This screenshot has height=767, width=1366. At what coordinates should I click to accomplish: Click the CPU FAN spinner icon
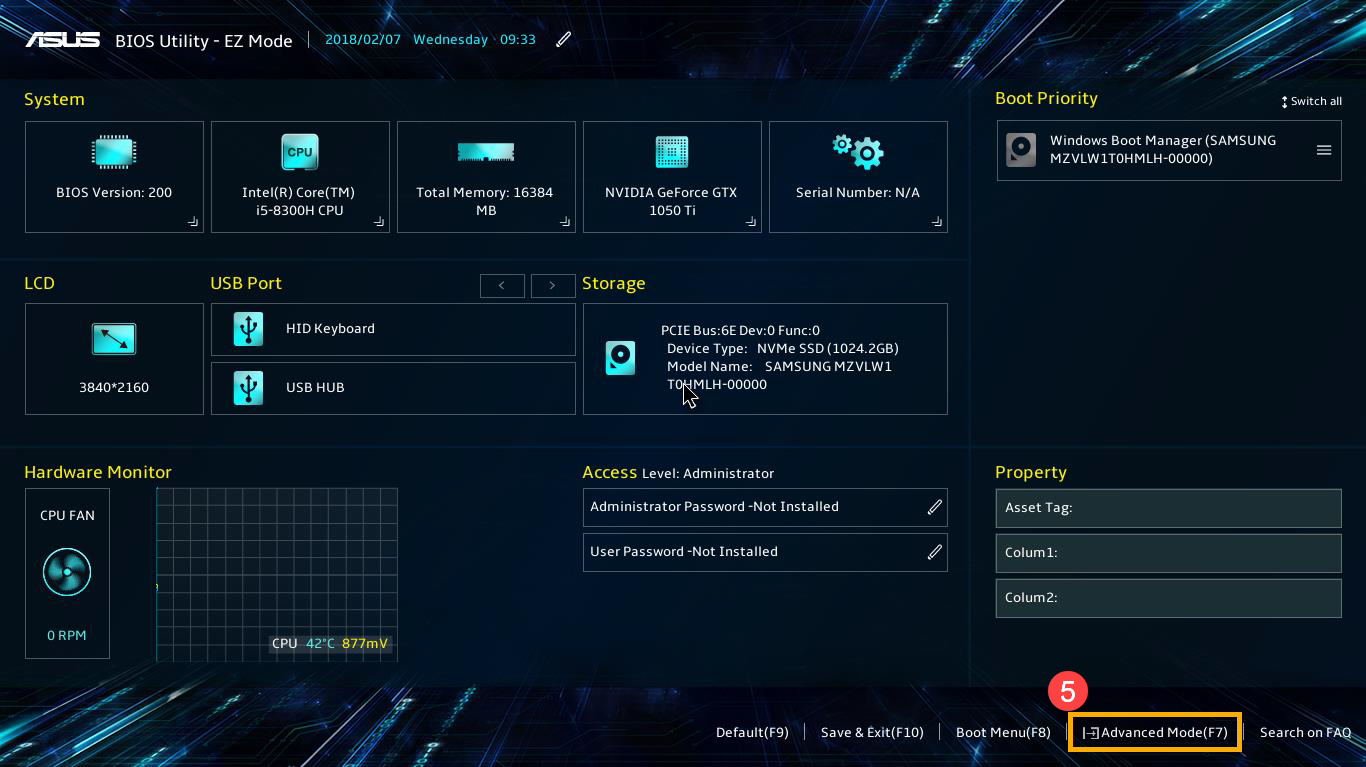(x=67, y=574)
